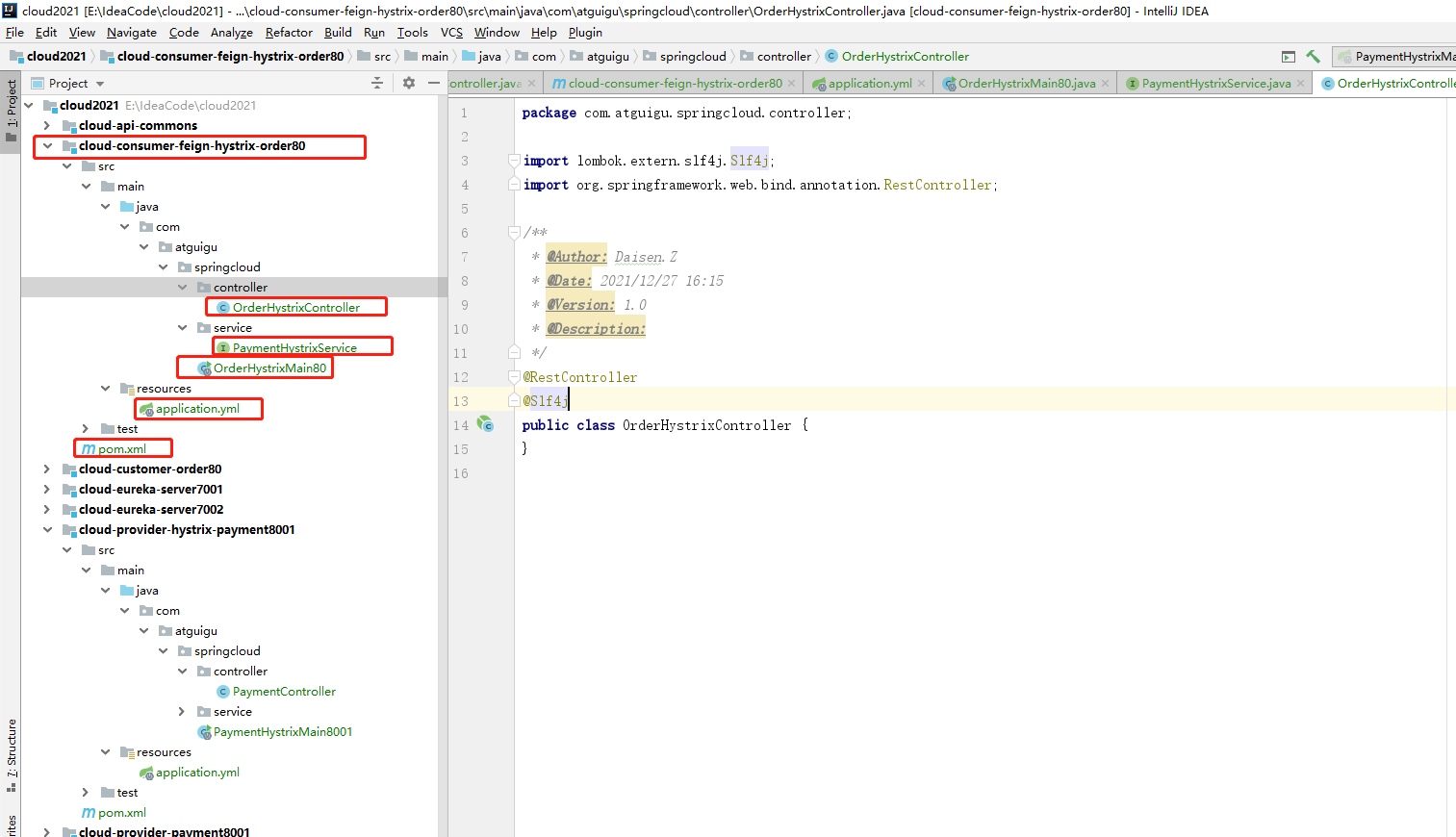Close the PaymentHystrixService.java editor tab
The height and width of the screenshot is (837, 1456).
pyautogui.click(x=1300, y=84)
